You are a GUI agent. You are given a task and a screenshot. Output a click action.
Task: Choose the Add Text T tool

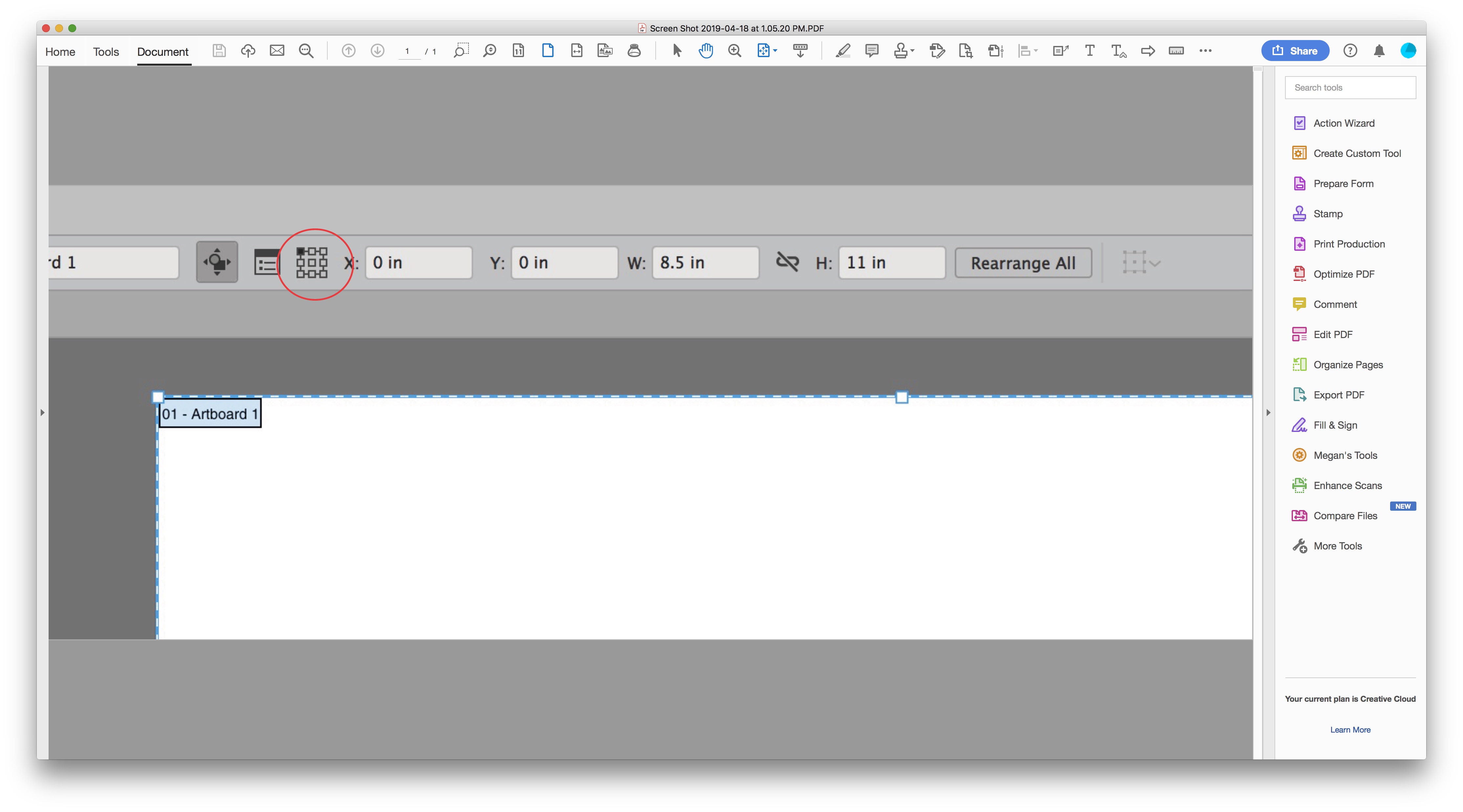1089,51
